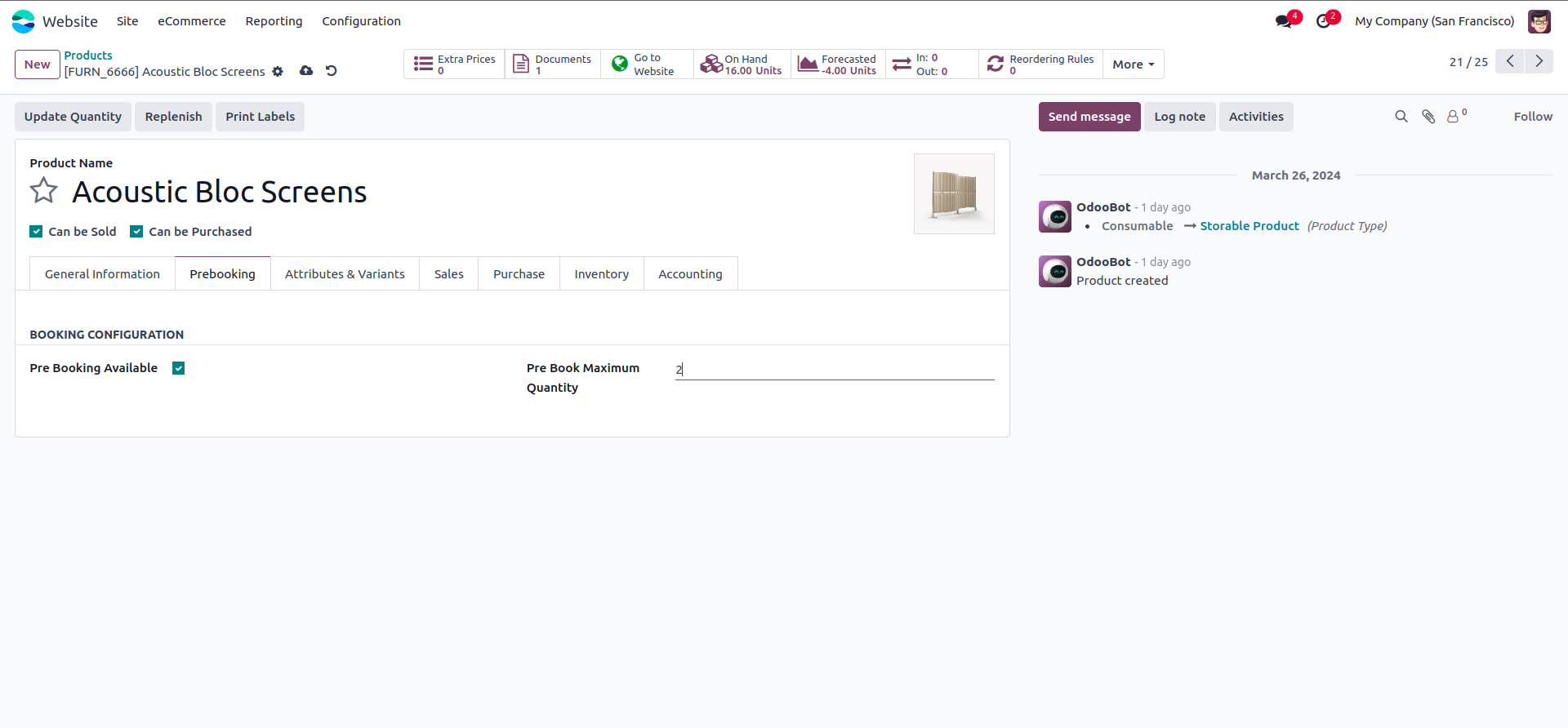Image resolution: width=1568 pixels, height=728 pixels.
Task: Open On Hand 16.00 Units stat
Action: click(x=742, y=64)
